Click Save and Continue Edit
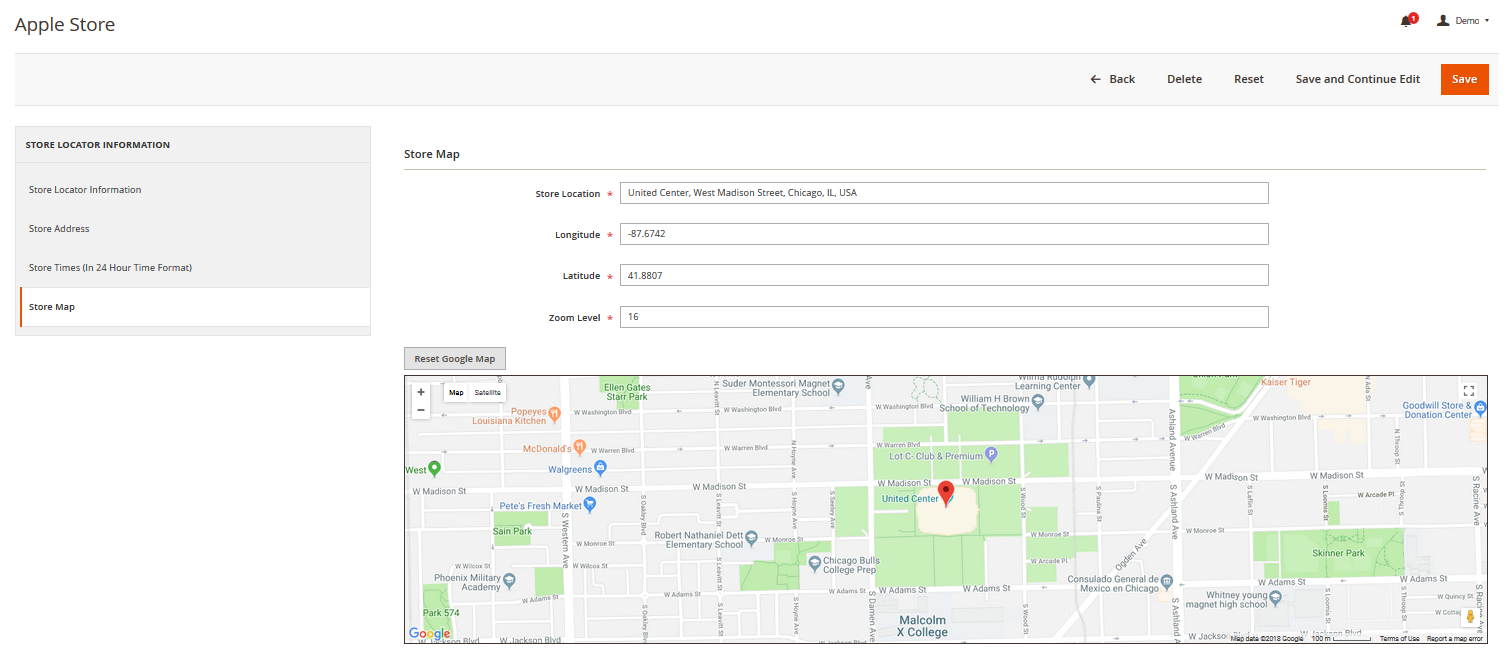1510x662 pixels. [1357, 79]
